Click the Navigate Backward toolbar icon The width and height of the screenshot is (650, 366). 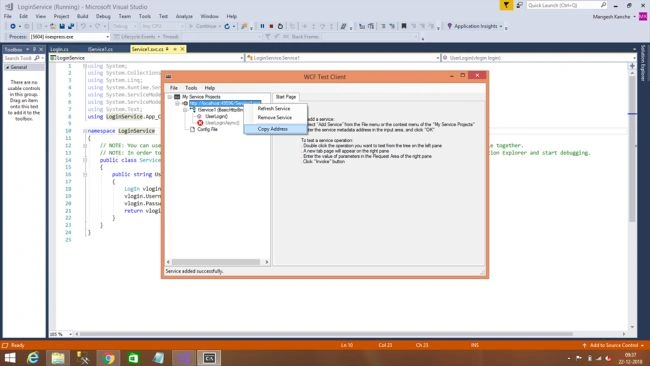tap(13, 26)
